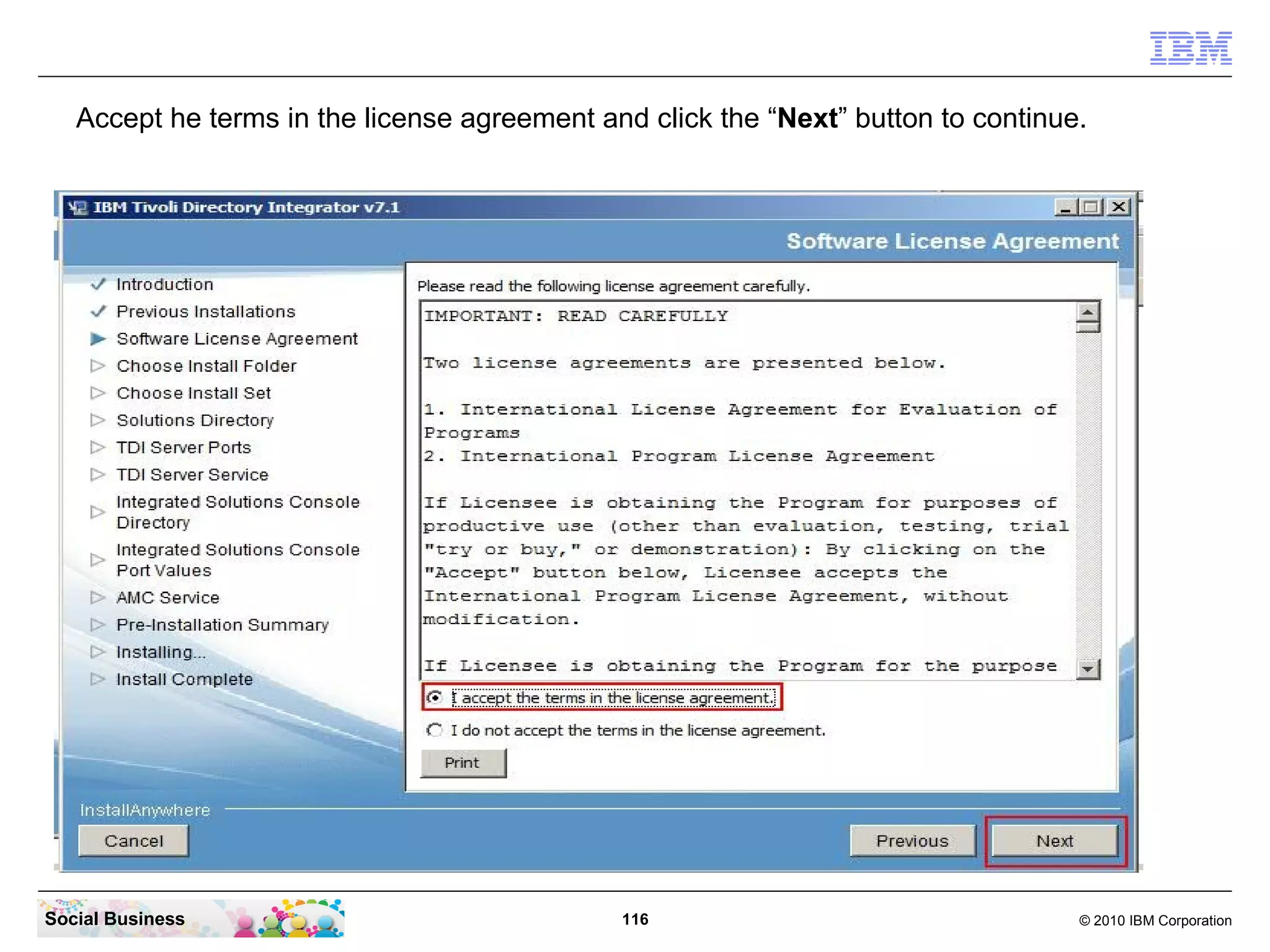
Task: Click 'Integrated Solutions Console Directory' step label
Action: coord(238,512)
